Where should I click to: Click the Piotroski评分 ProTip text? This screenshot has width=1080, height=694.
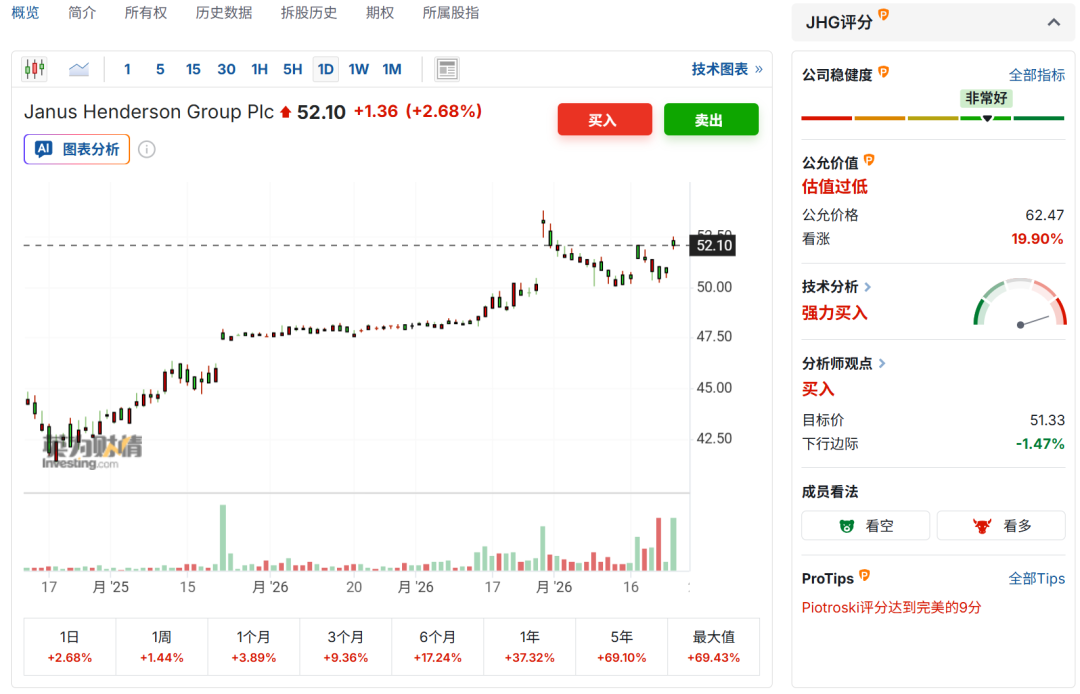click(891, 607)
